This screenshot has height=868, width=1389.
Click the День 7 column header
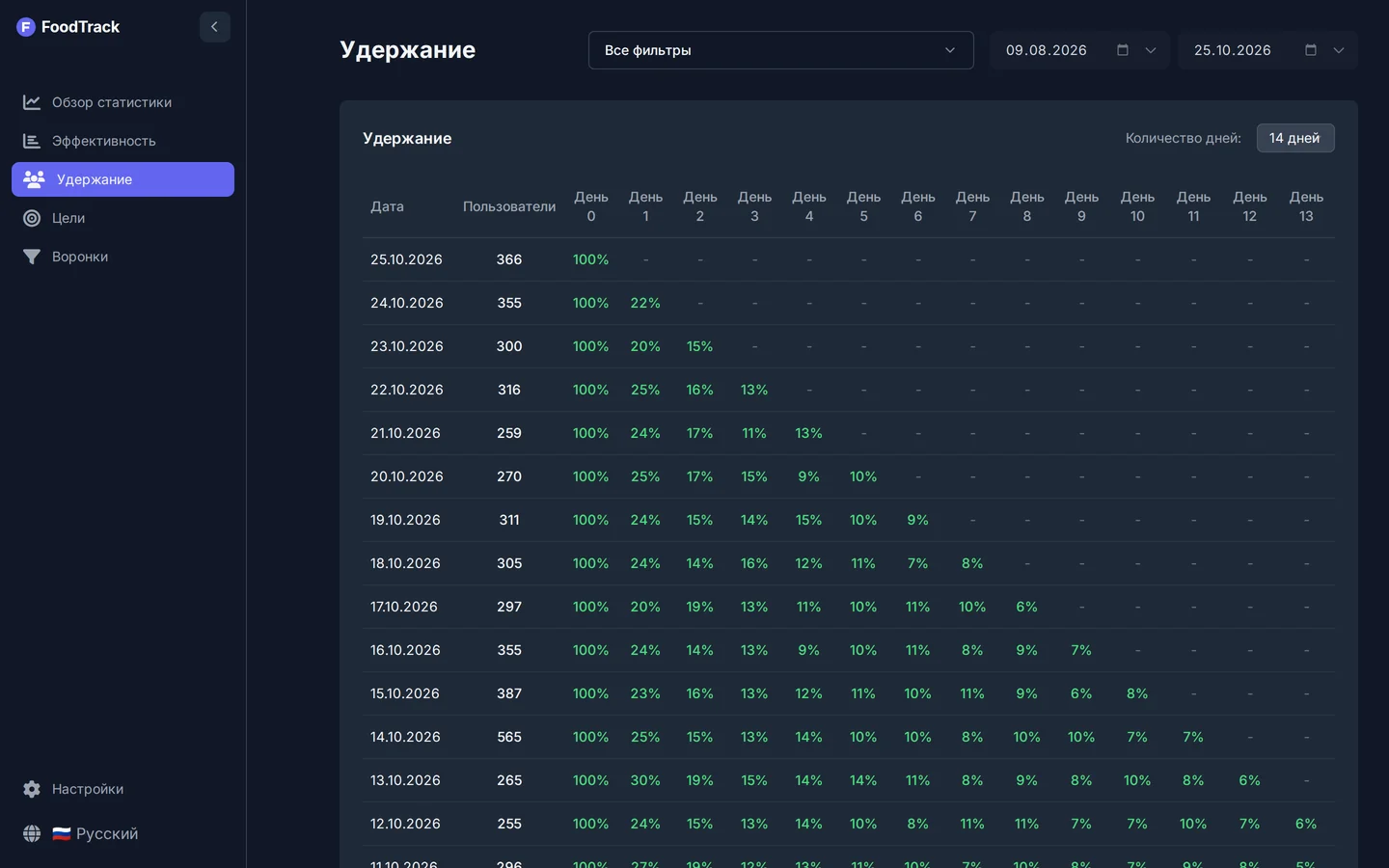click(972, 206)
